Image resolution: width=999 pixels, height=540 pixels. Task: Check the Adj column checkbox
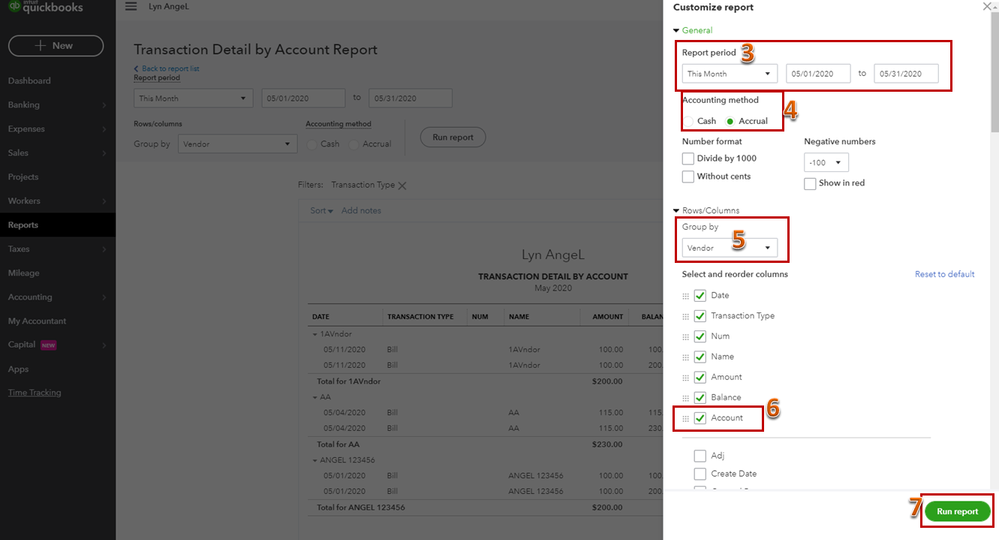pyautogui.click(x=700, y=456)
